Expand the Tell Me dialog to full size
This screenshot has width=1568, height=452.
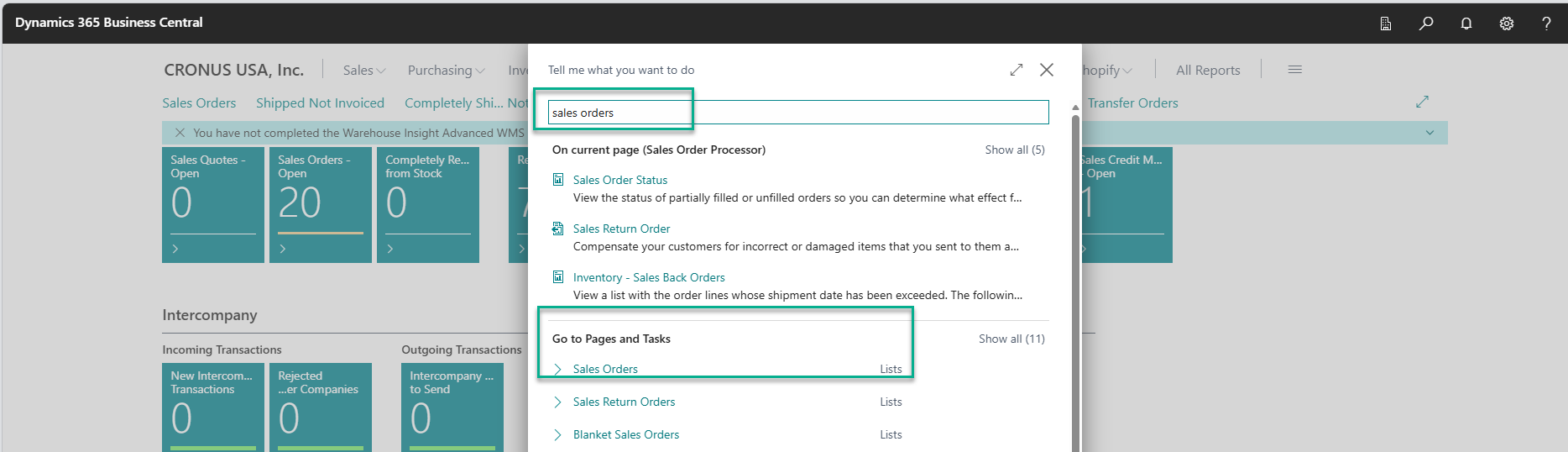(1017, 70)
